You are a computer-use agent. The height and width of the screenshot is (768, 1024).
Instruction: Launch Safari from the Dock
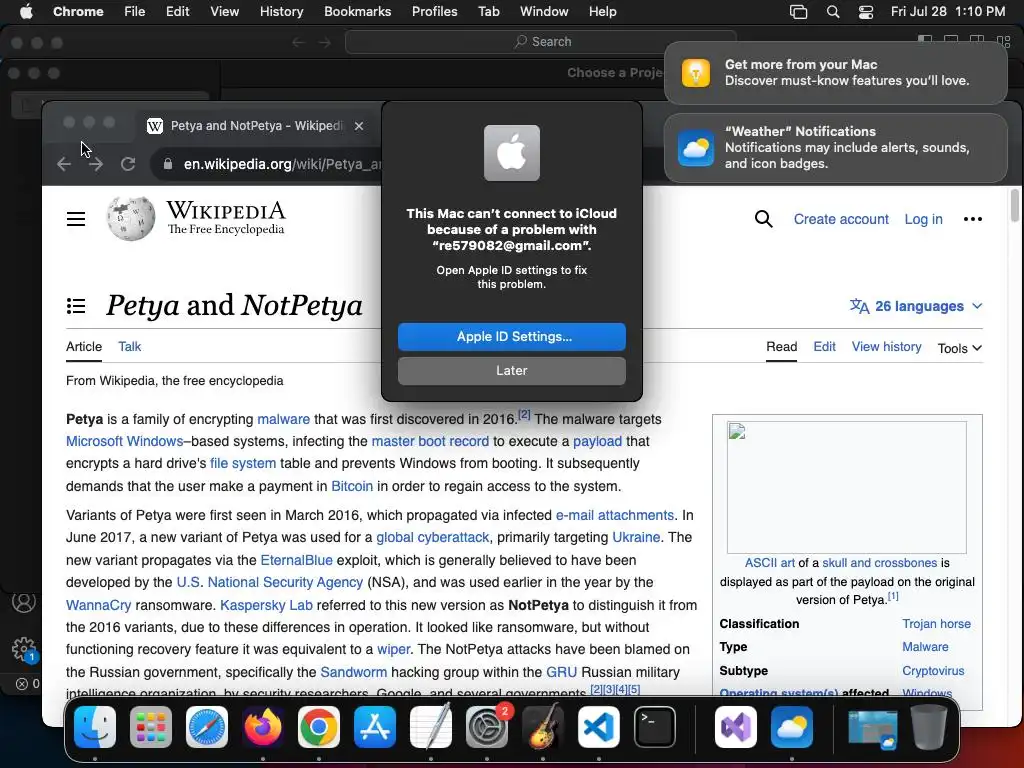coord(207,727)
